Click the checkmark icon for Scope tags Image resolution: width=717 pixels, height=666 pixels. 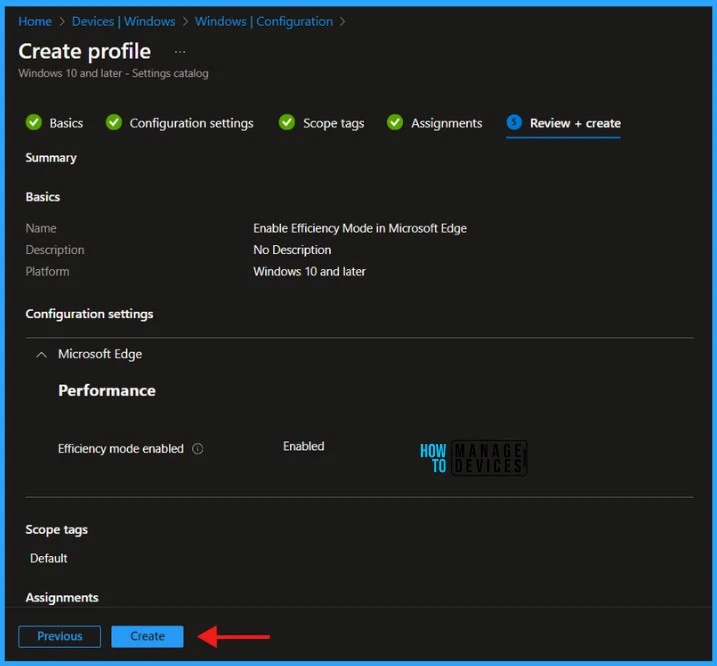(x=287, y=122)
